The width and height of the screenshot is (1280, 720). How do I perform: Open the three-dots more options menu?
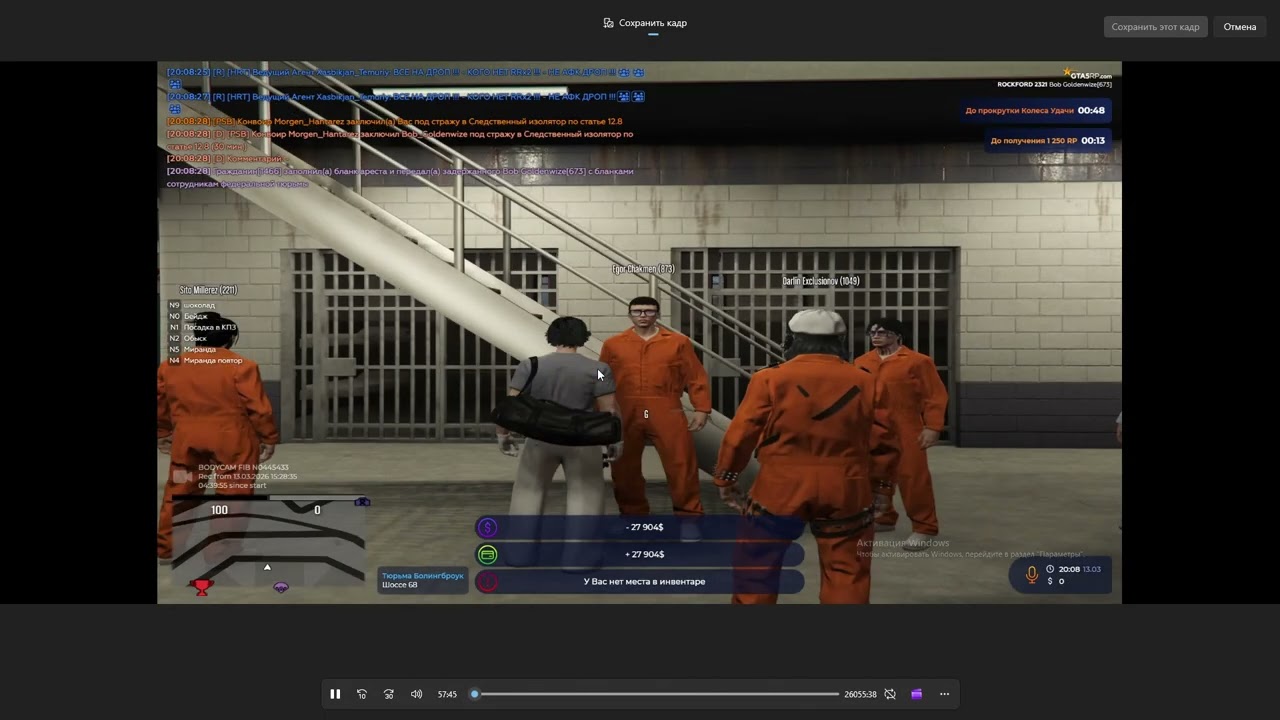(x=944, y=694)
